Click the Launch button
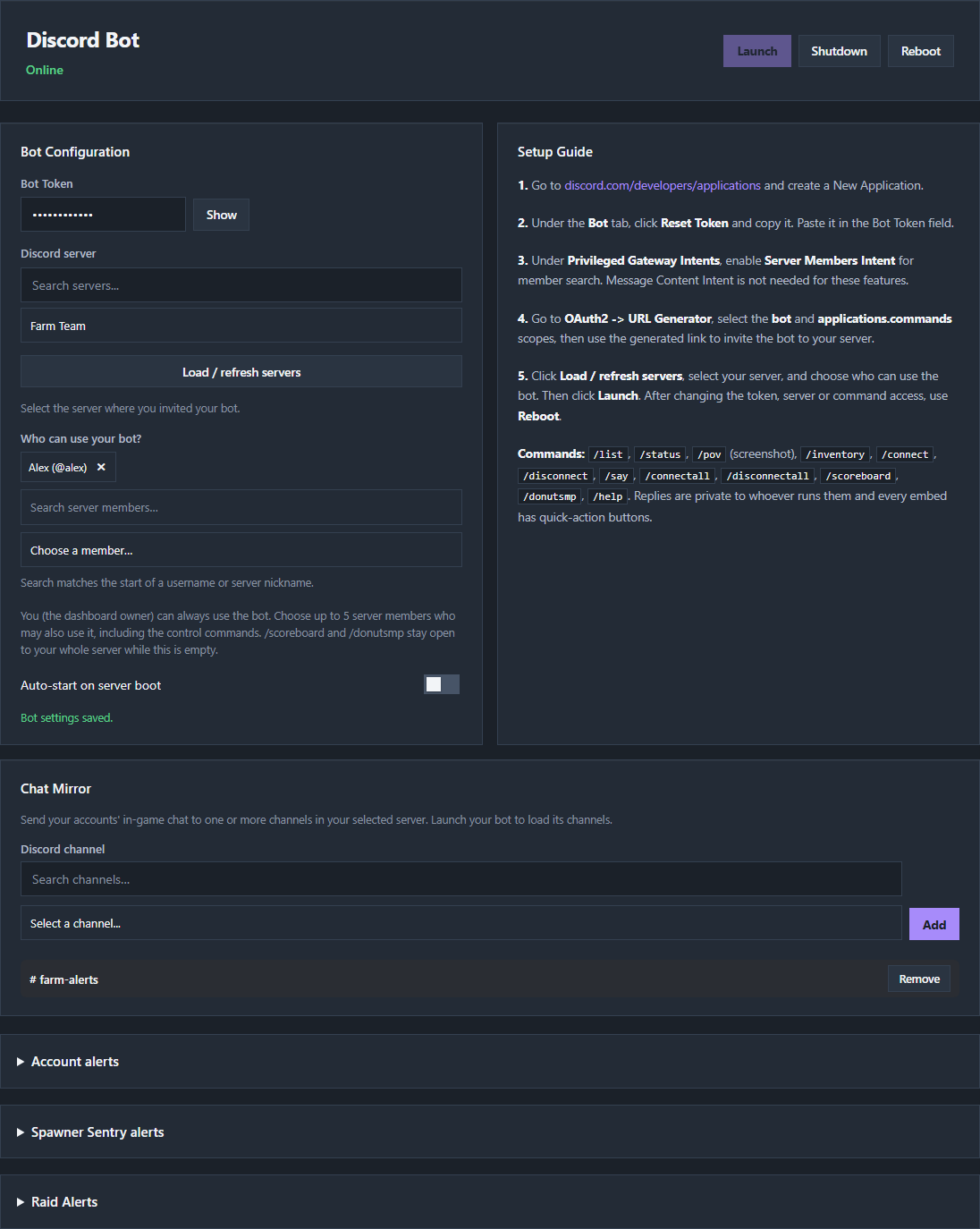This screenshot has height=1229, width=980. pyautogui.click(x=757, y=51)
